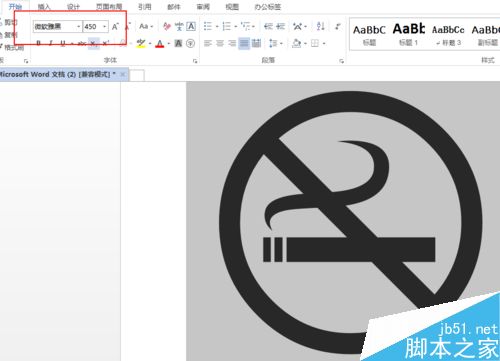Open Clipboard dialog launcher

pyautogui.click(x=26, y=61)
